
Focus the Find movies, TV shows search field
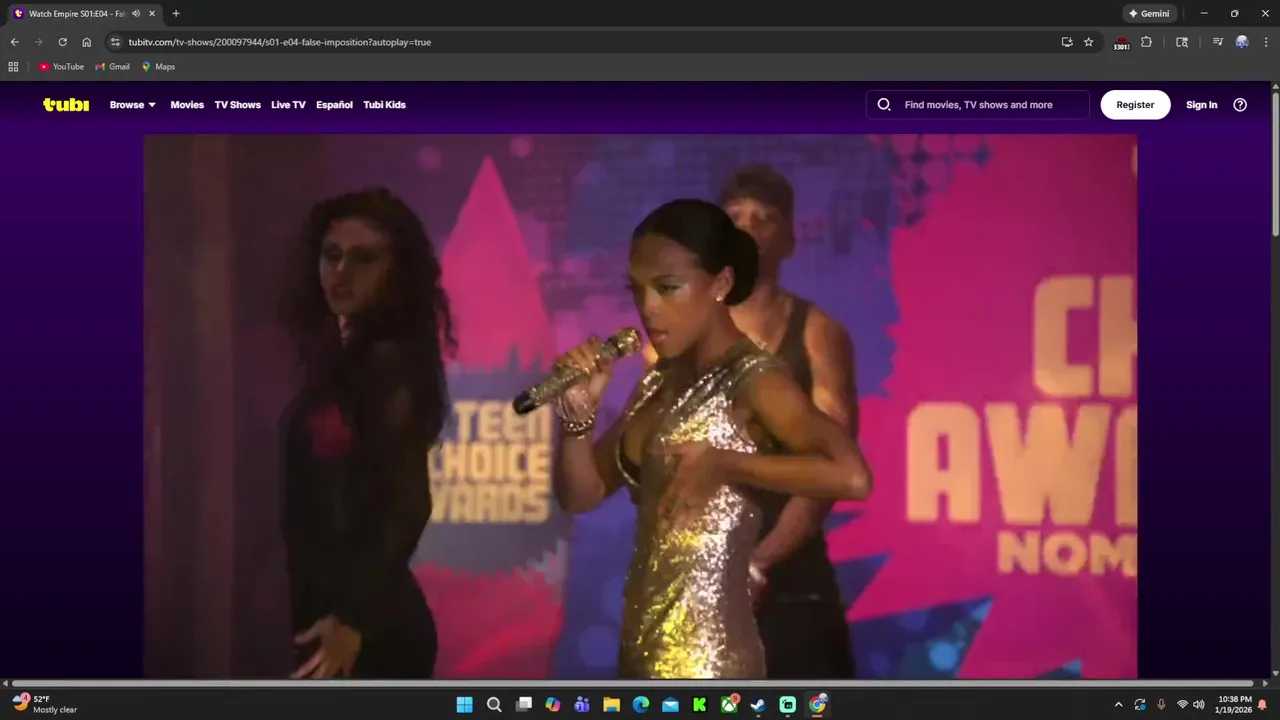978,104
